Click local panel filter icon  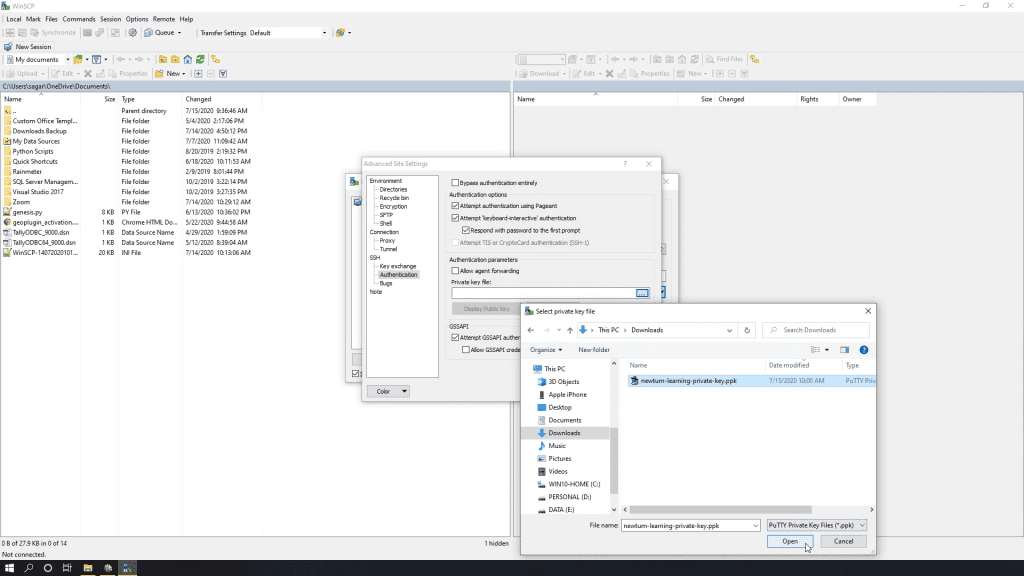pyautogui.click(x=97, y=59)
